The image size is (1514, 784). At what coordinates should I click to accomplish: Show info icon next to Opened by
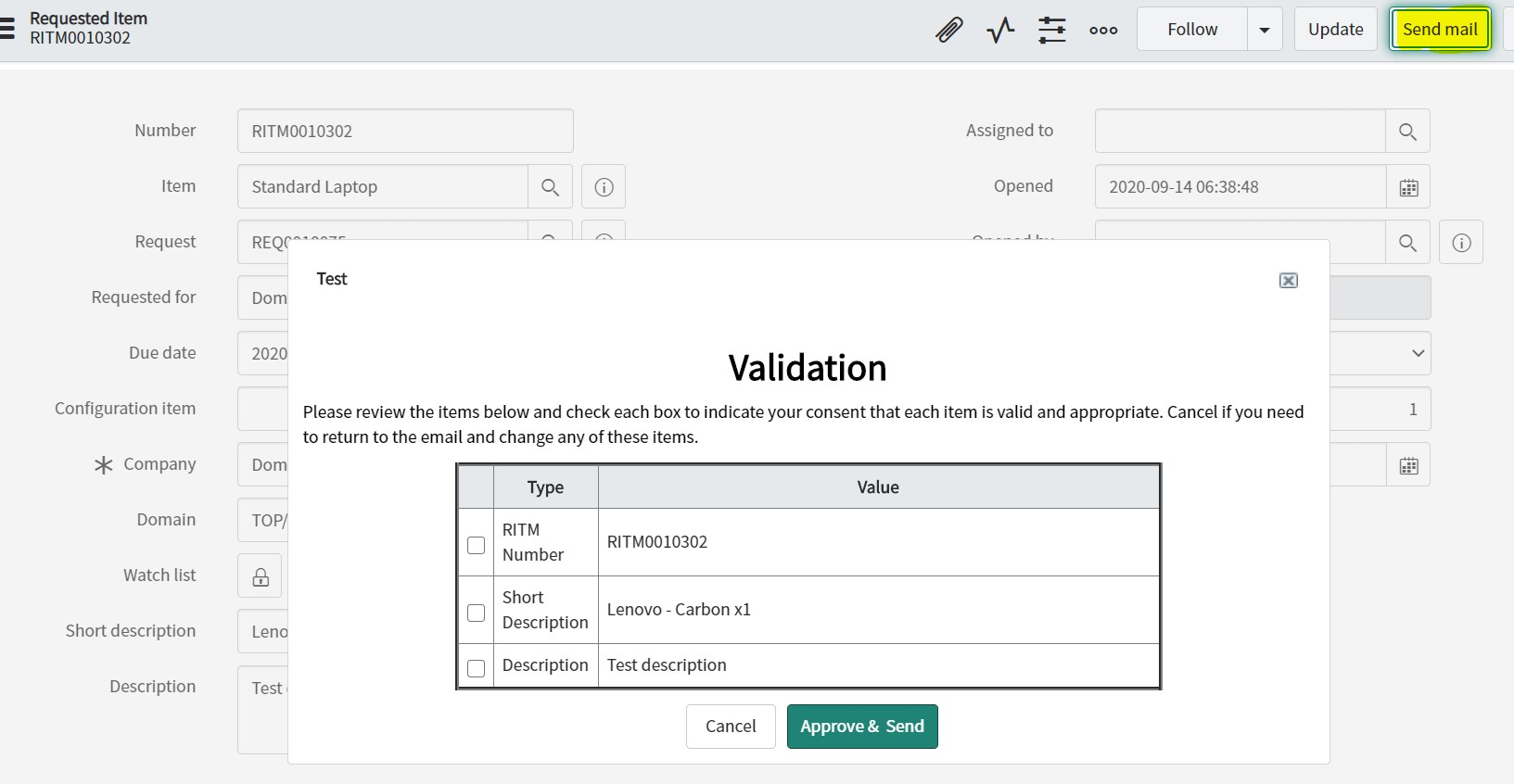pyautogui.click(x=1461, y=243)
